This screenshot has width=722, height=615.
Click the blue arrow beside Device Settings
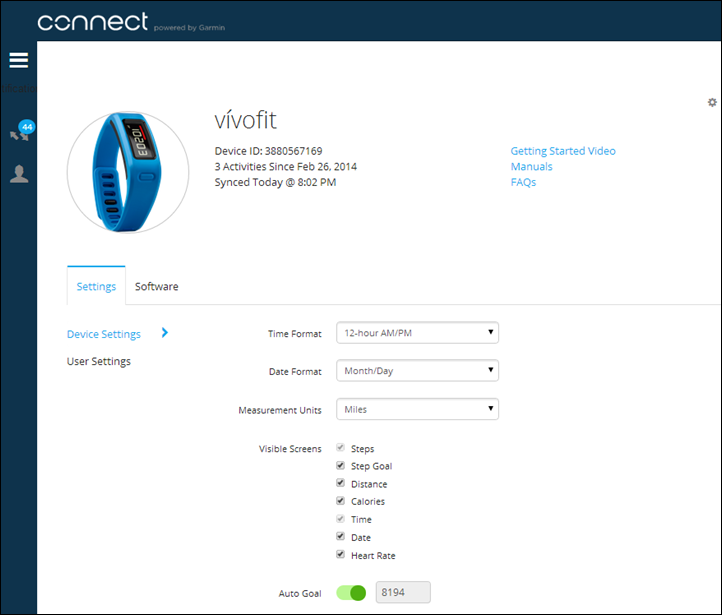pyautogui.click(x=164, y=333)
